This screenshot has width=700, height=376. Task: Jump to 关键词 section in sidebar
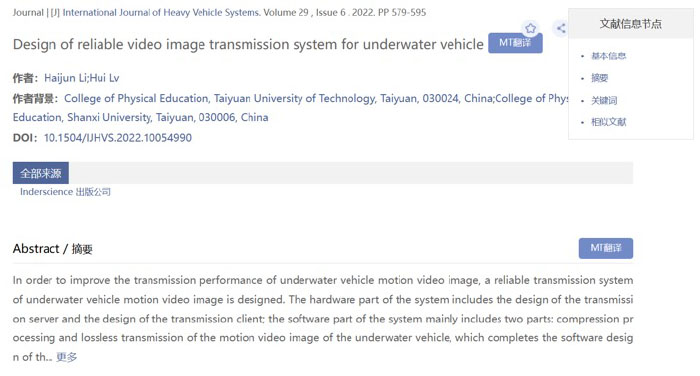[604, 100]
